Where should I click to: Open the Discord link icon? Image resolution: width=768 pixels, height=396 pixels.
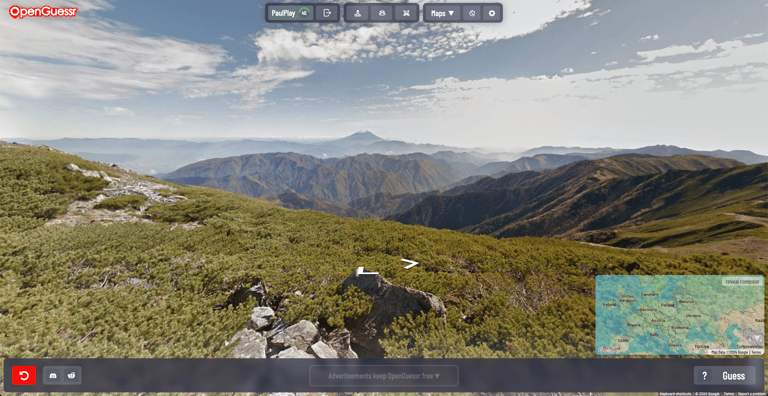tap(53, 375)
